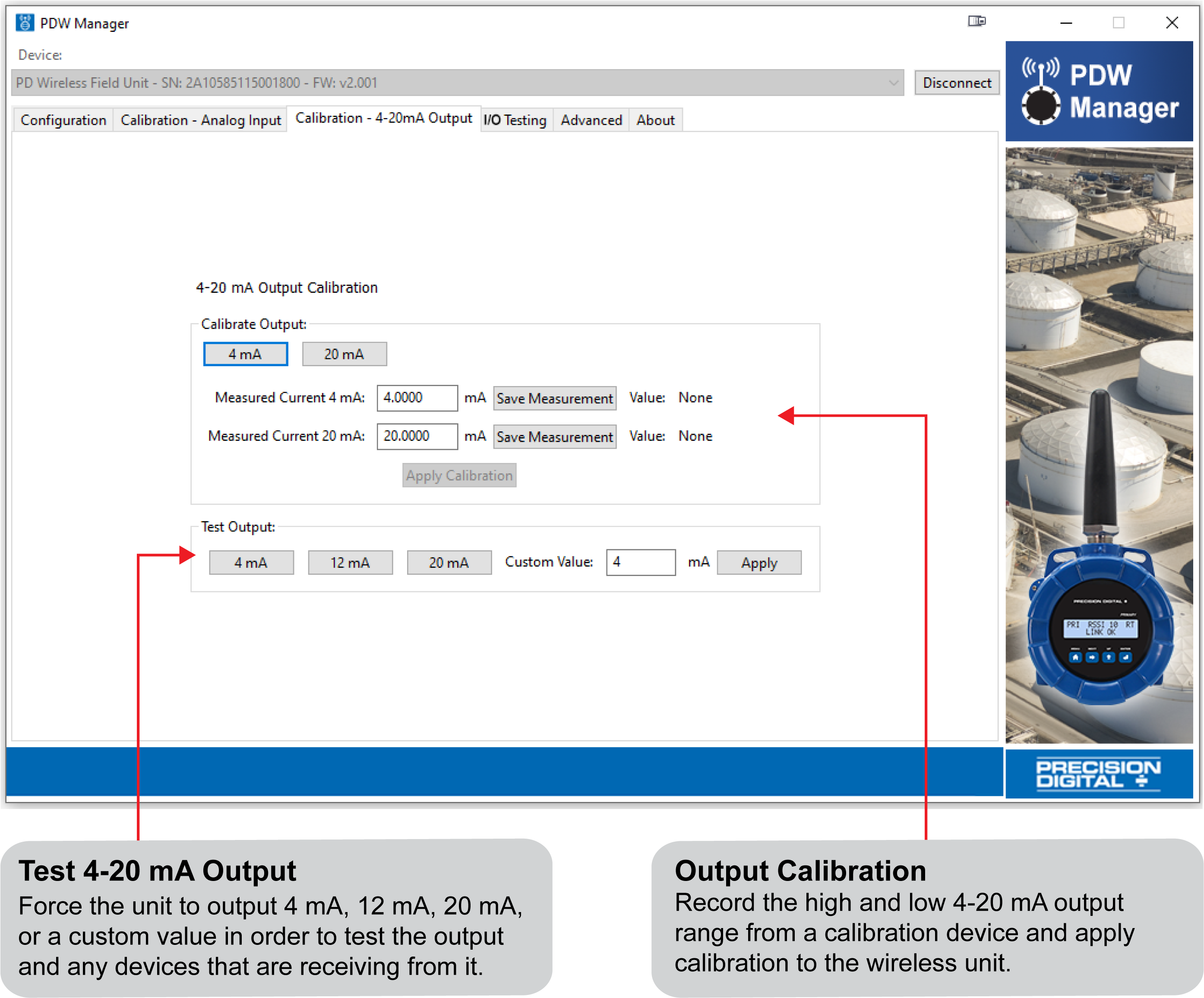The width and height of the screenshot is (1204, 998).
Task: Force 4 mA in Test Output
Action: 251,563
